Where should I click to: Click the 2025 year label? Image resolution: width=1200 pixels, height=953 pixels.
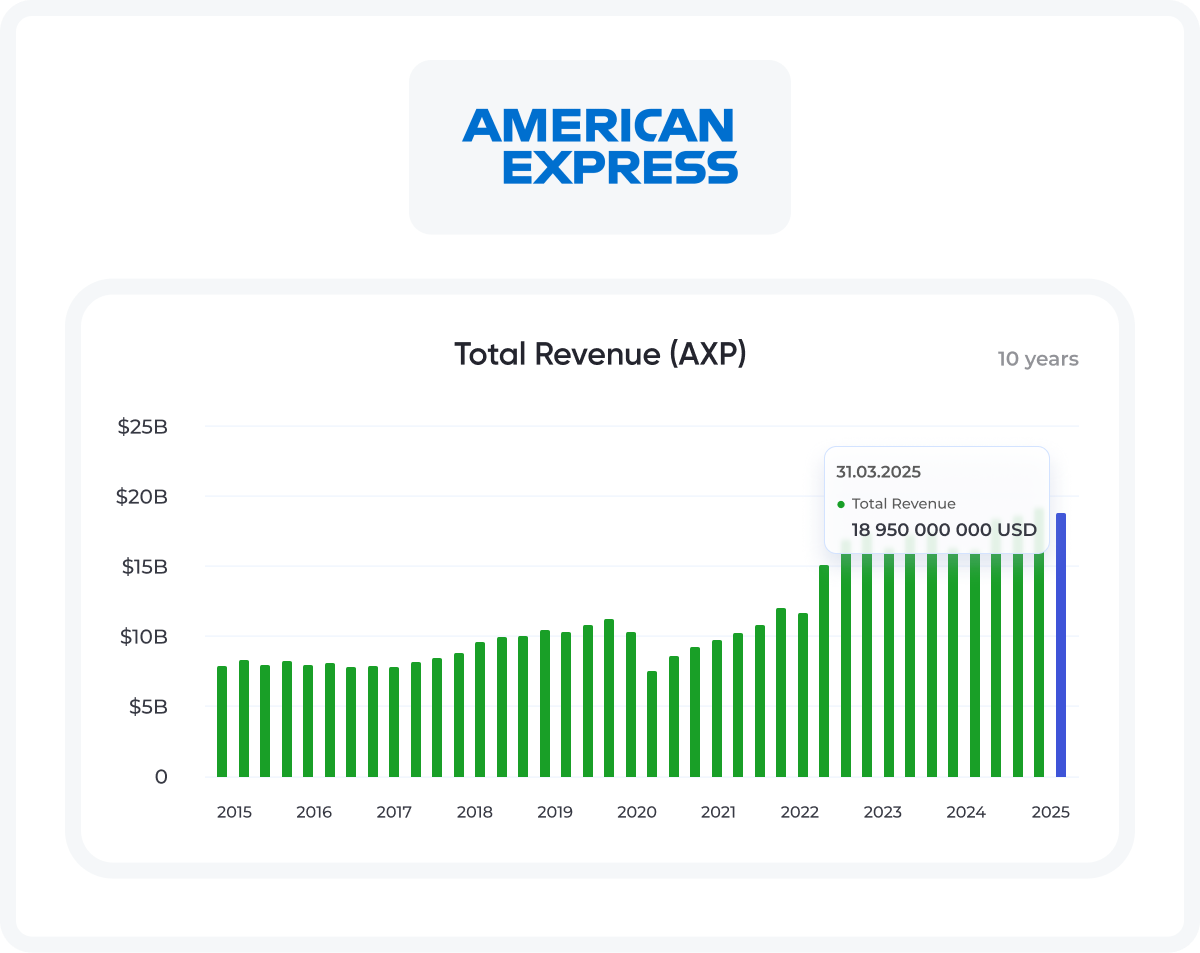pos(1051,812)
